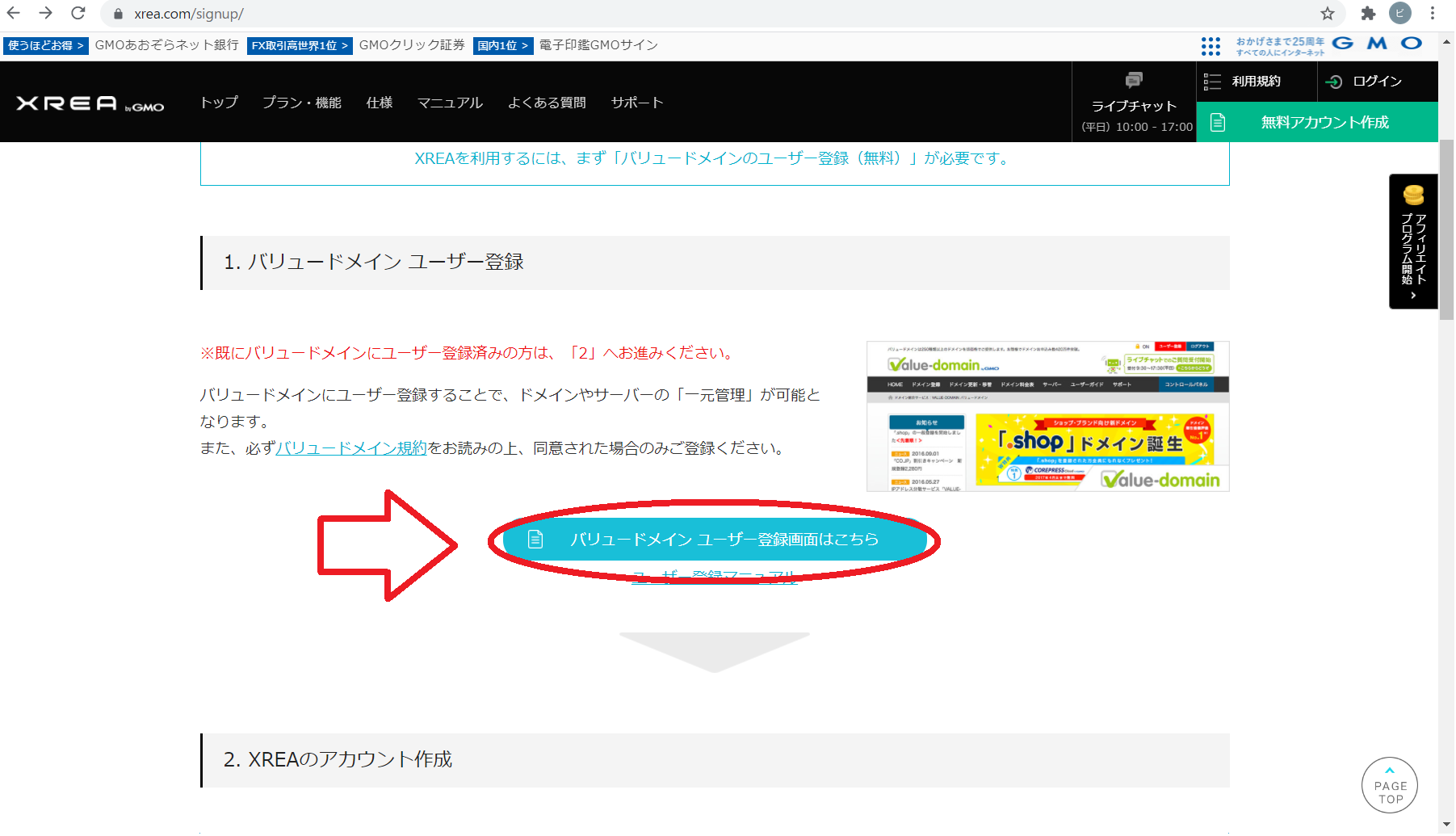Open the プラン・機能 menu item
Image resolution: width=1456 pixels, height=836 pixels.
302,103
